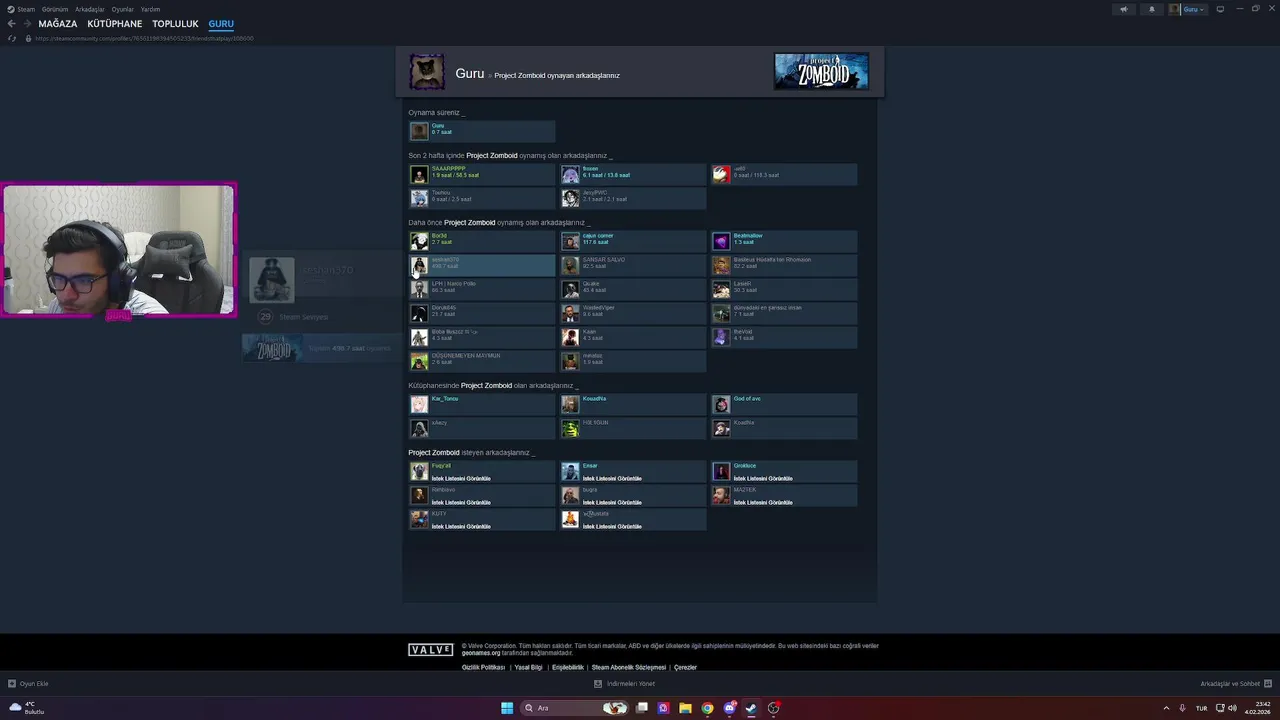Open Quake friend avatar

point(570,289)
